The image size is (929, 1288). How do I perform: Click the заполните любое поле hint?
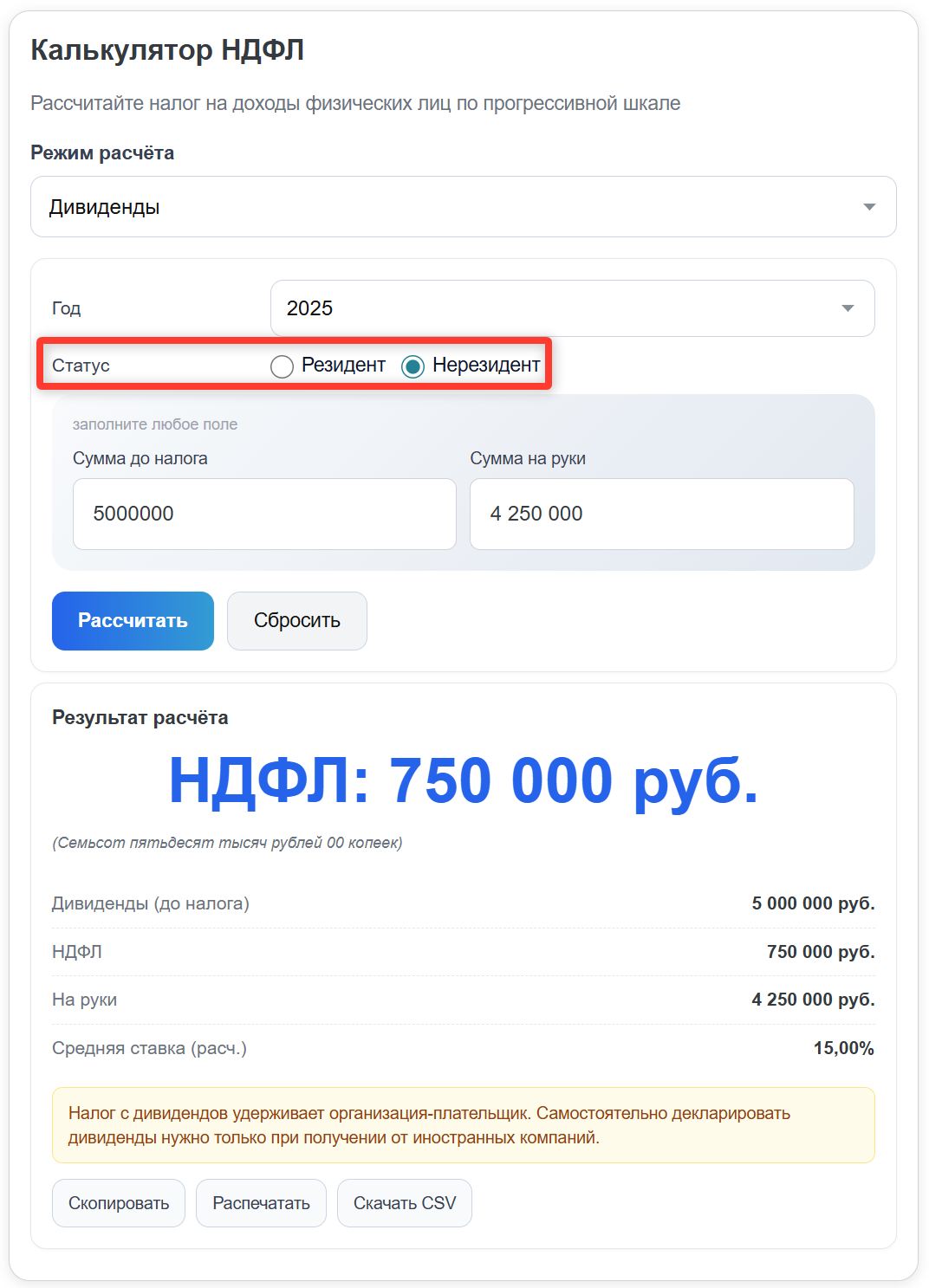[155, 424]
